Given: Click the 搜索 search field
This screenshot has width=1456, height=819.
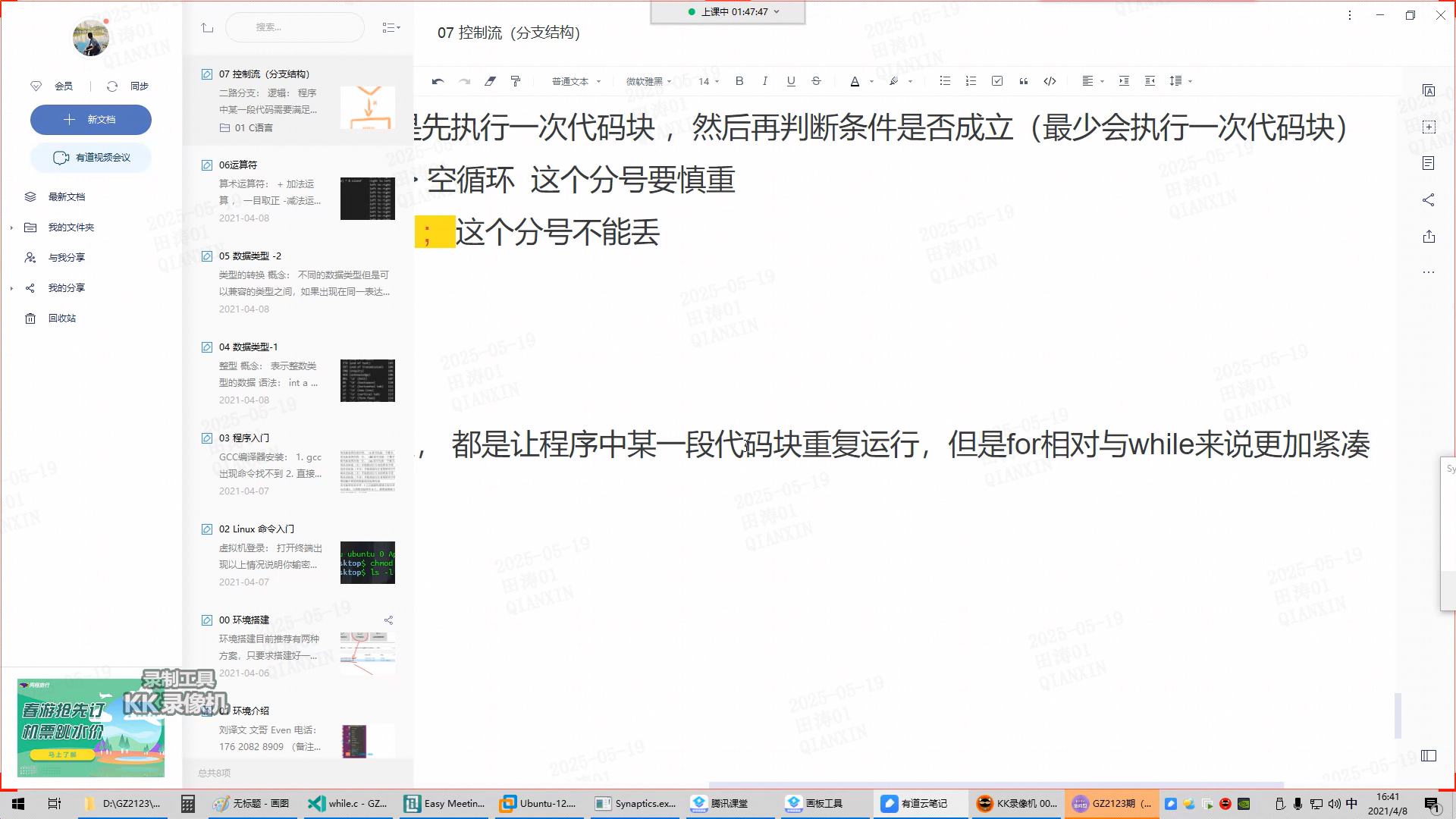Looking at the screenshot, I should (x=294, y=27).
